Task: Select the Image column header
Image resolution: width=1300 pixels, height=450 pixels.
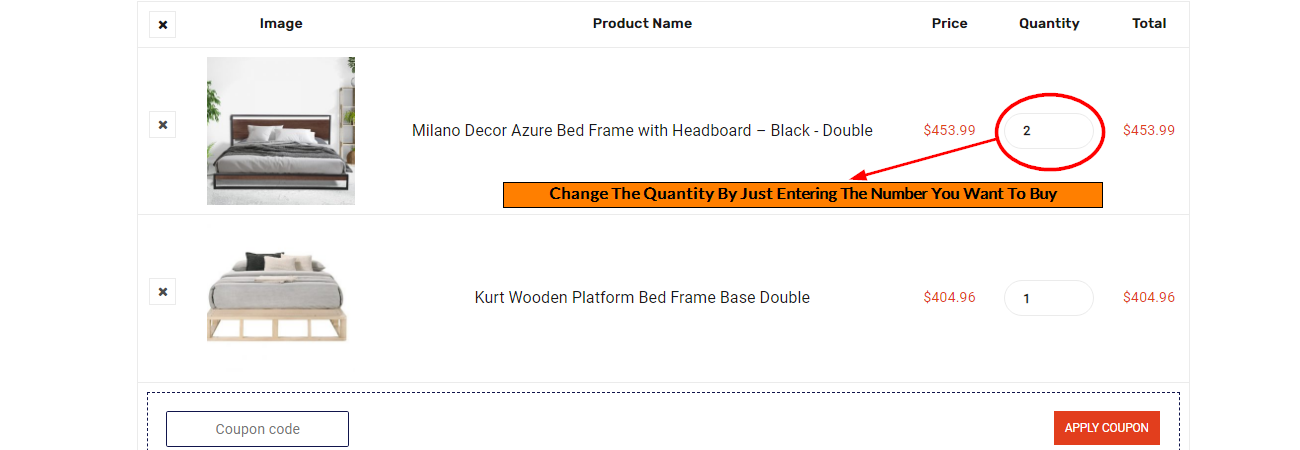Action: [x=281, y=23]
